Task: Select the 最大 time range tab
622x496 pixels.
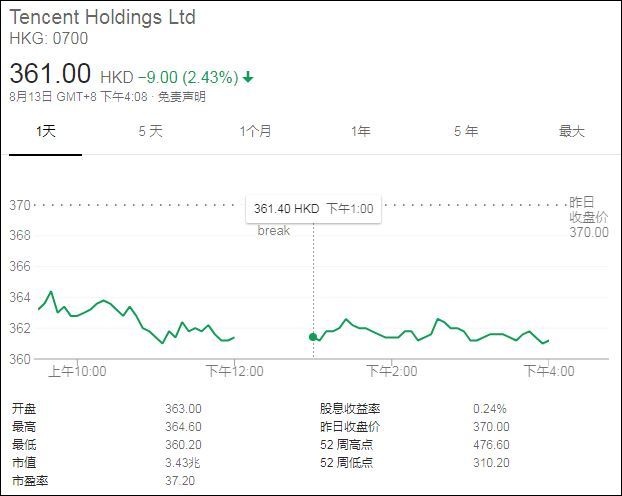Action: pyautogui.click(x=571, y=132)
